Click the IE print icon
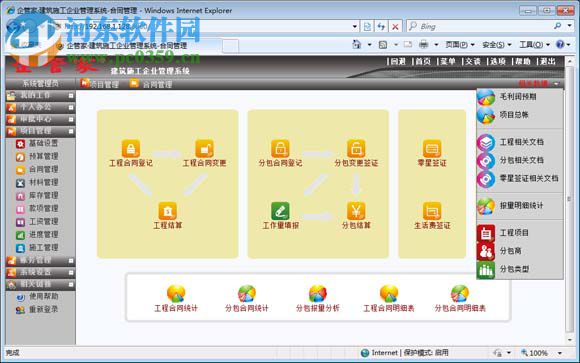This screenshot has height=363, width=580. tap(424, 45)
